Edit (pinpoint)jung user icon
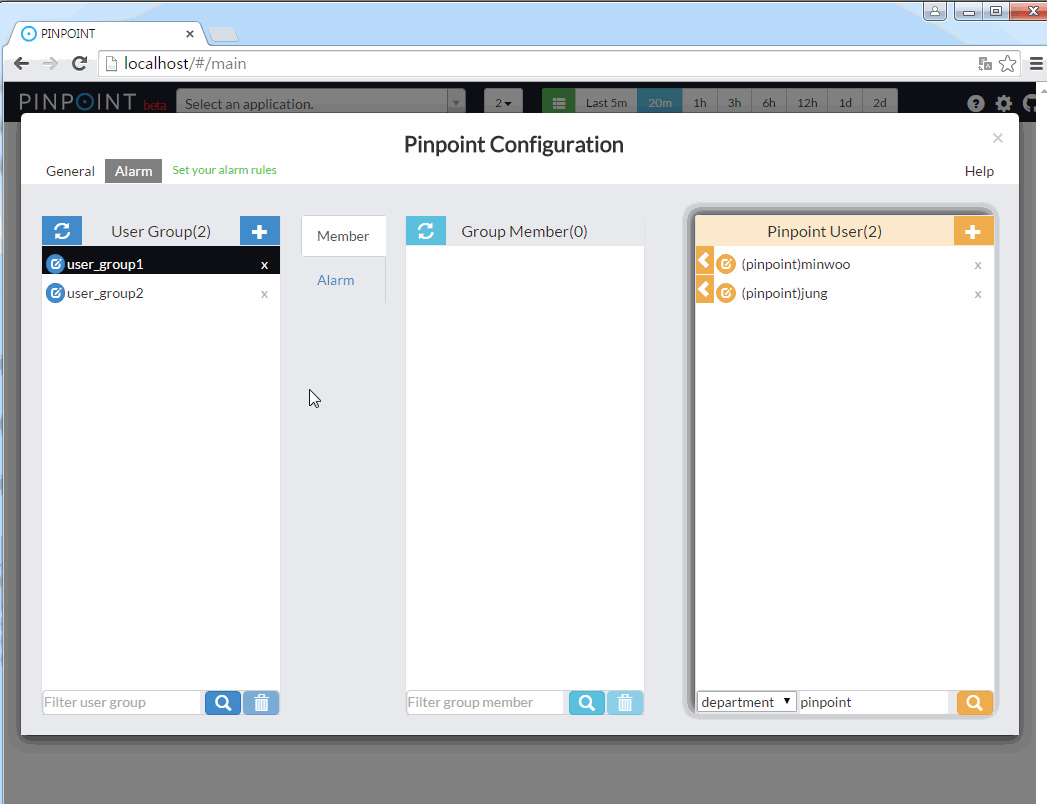1047x804 pixels. click(727, 294)
